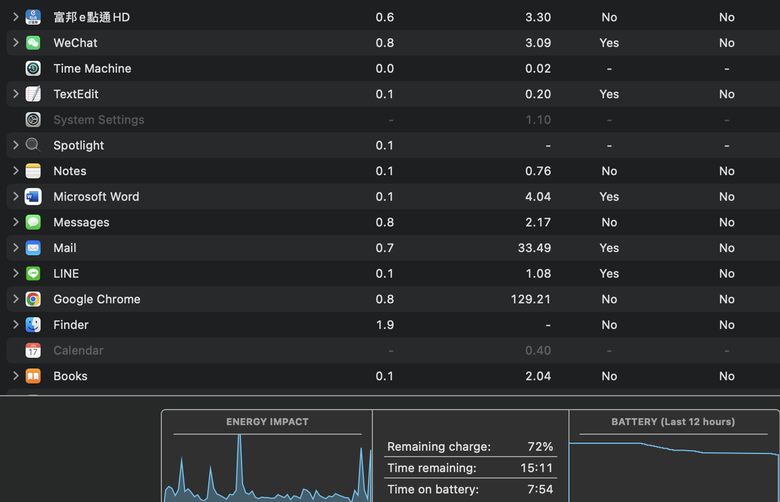Screen dimensions: 780x502
Task: Click the Calendar app icon
Action: tap(33, 350)
